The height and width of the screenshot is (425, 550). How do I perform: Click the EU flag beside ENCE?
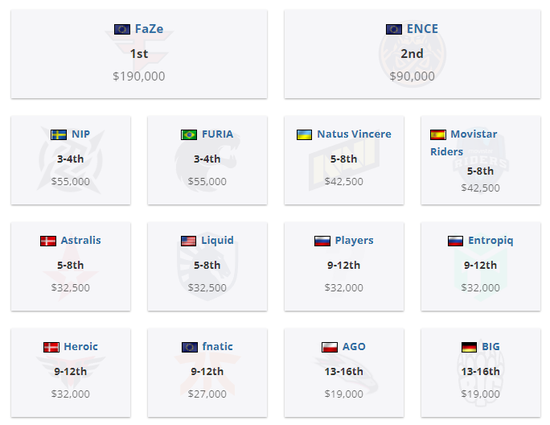(x=394, y=29)
